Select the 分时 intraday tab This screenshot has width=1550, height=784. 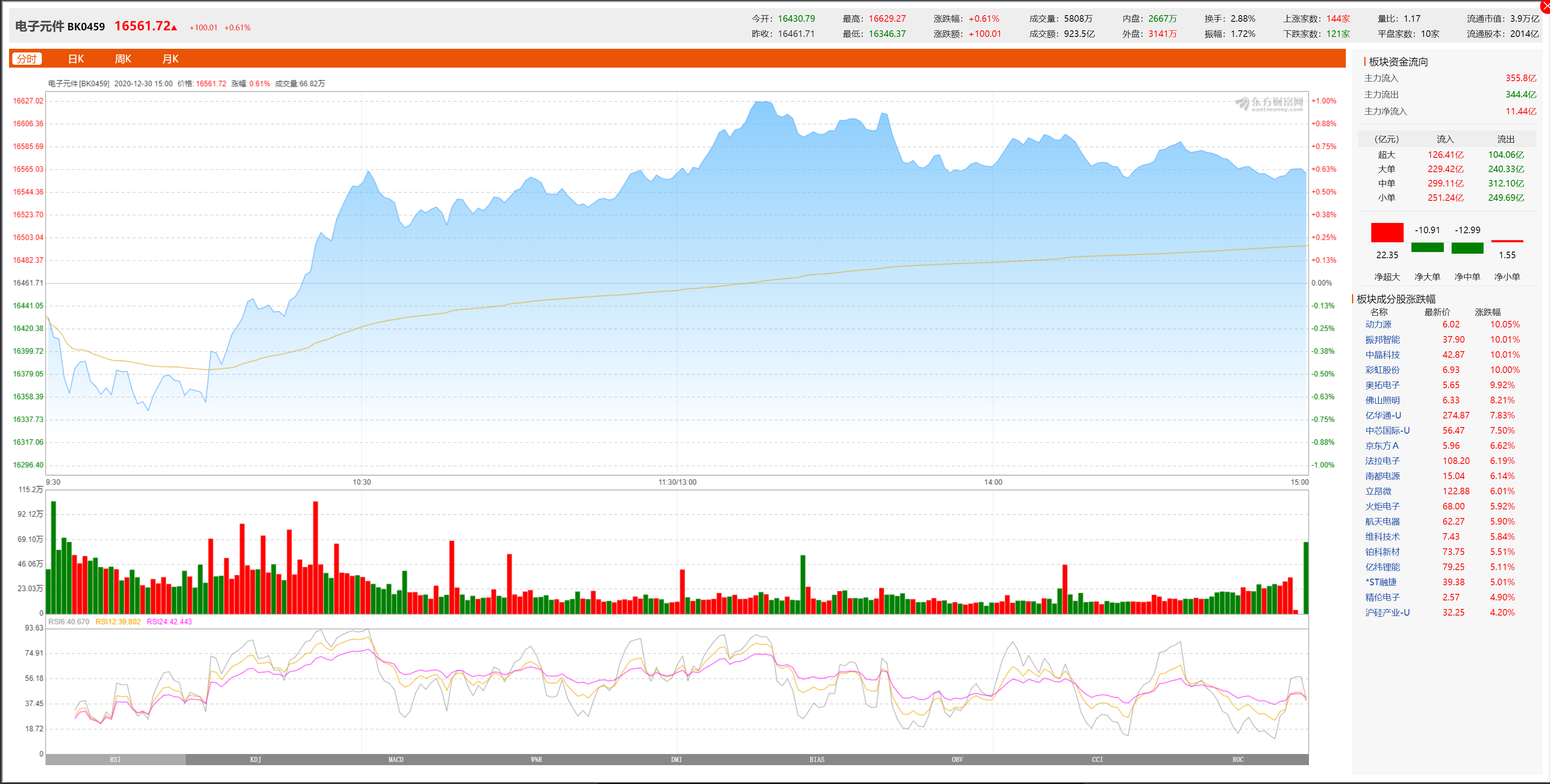point(27,59)
